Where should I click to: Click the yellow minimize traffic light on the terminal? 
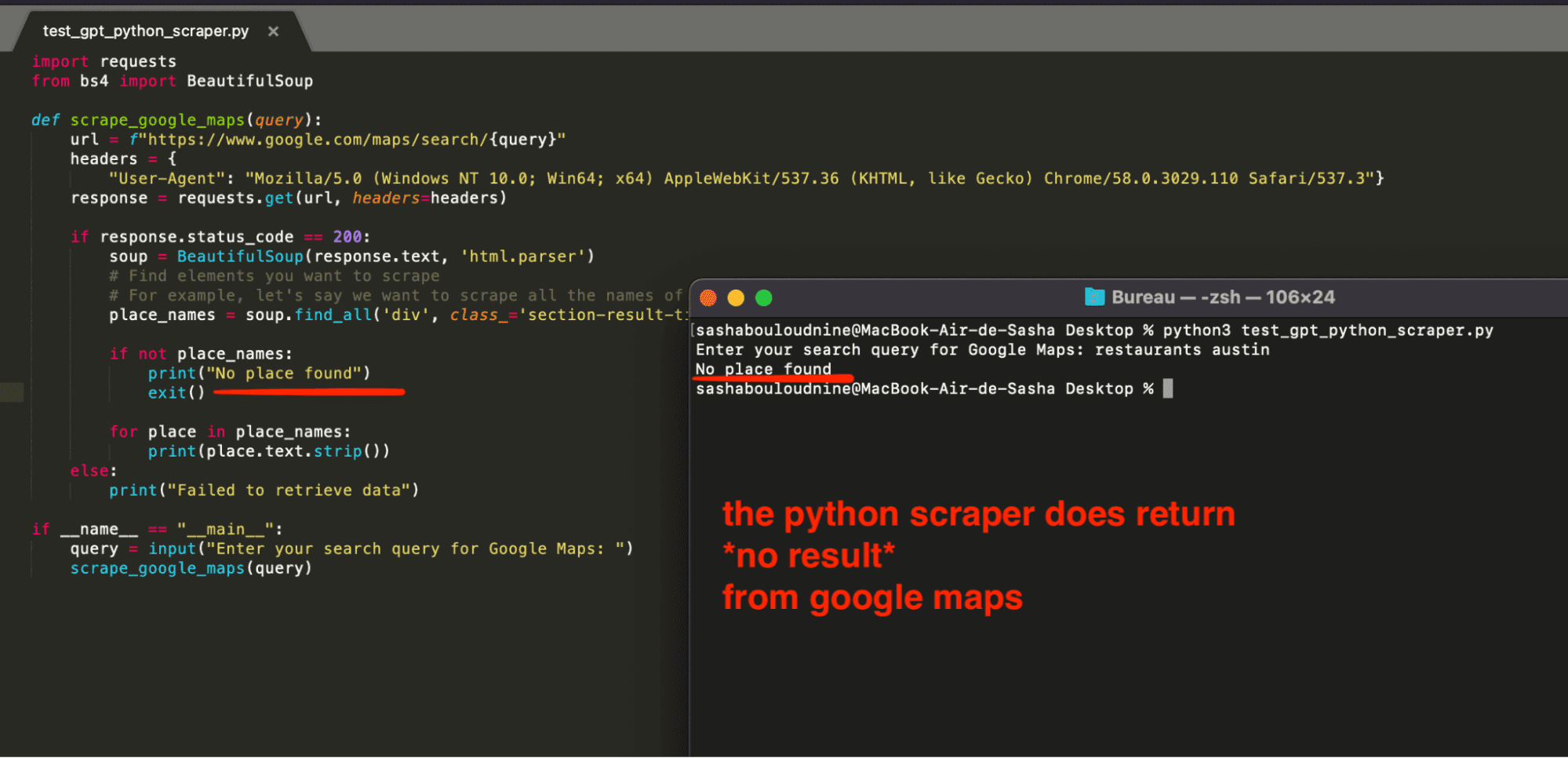(736, 297)
